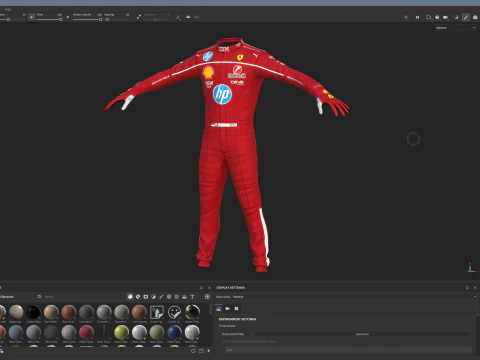Undock the Display Settings panel

[x=467, y=287]
